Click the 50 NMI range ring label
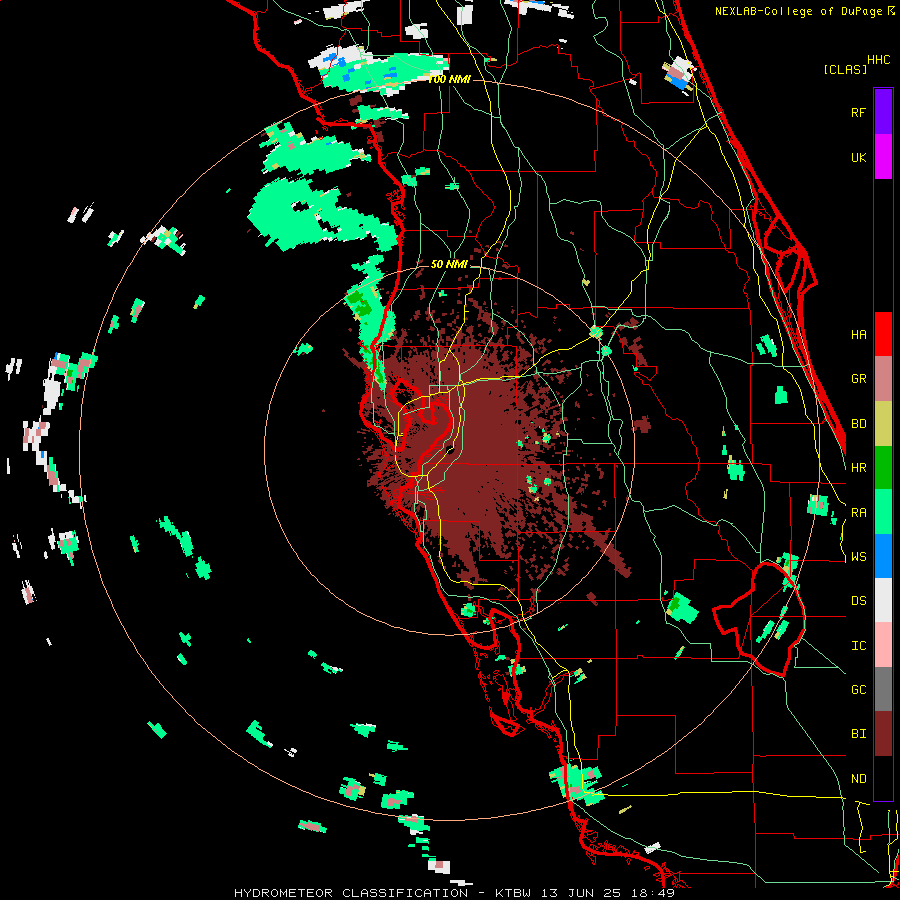Image resolution: width=900 pixels, height=900 pixels. [449, 264]
